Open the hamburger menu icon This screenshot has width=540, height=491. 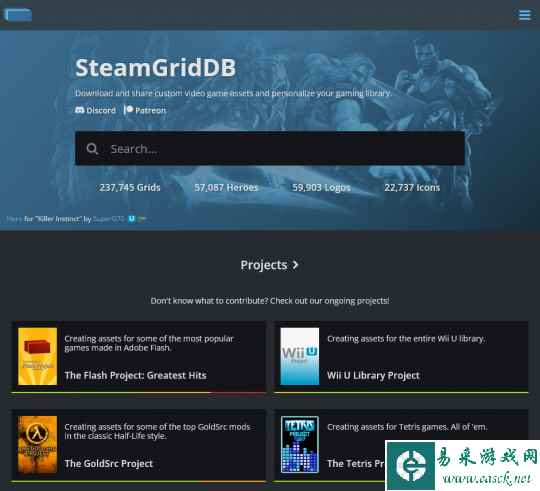525,15
